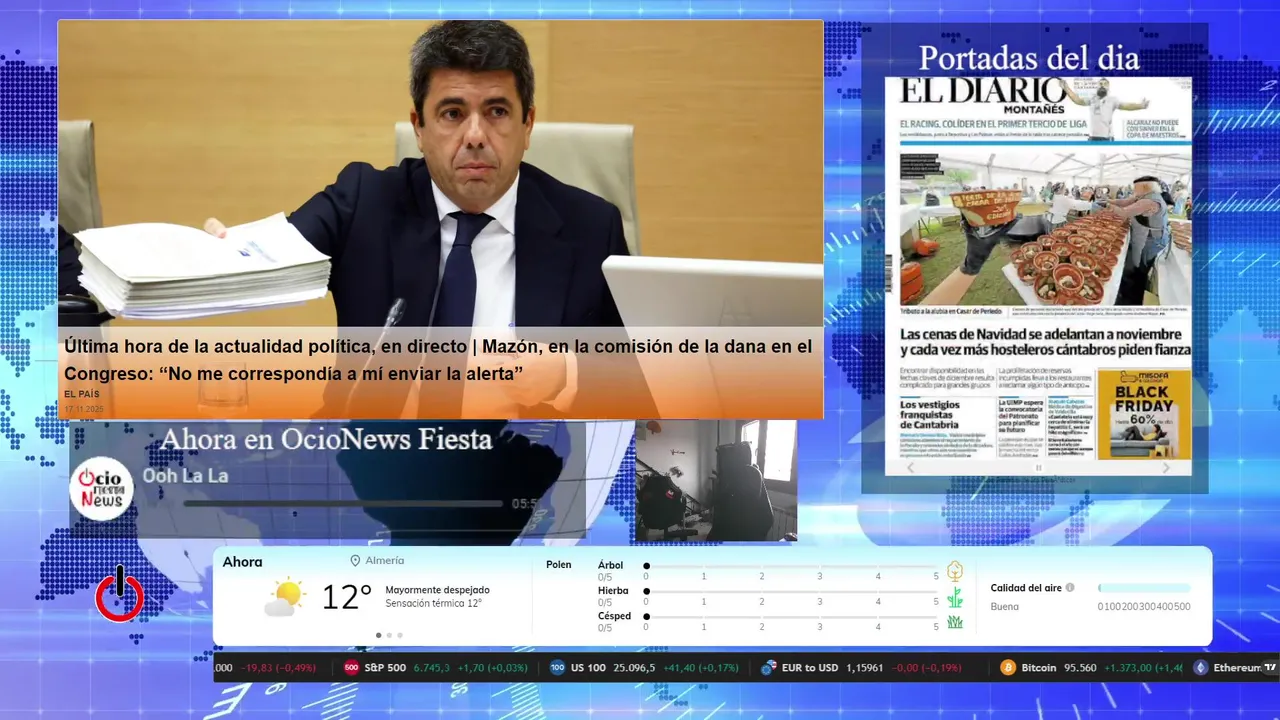Click the Árbol tree pollen icon
Viewport: 1280px width, 720px height.
point(955,571)
